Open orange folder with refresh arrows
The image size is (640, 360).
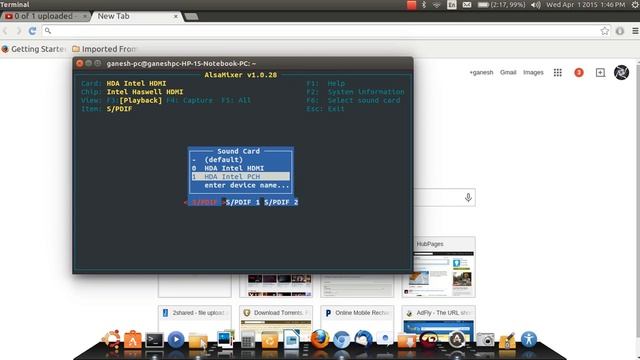[x=269, y=340]
